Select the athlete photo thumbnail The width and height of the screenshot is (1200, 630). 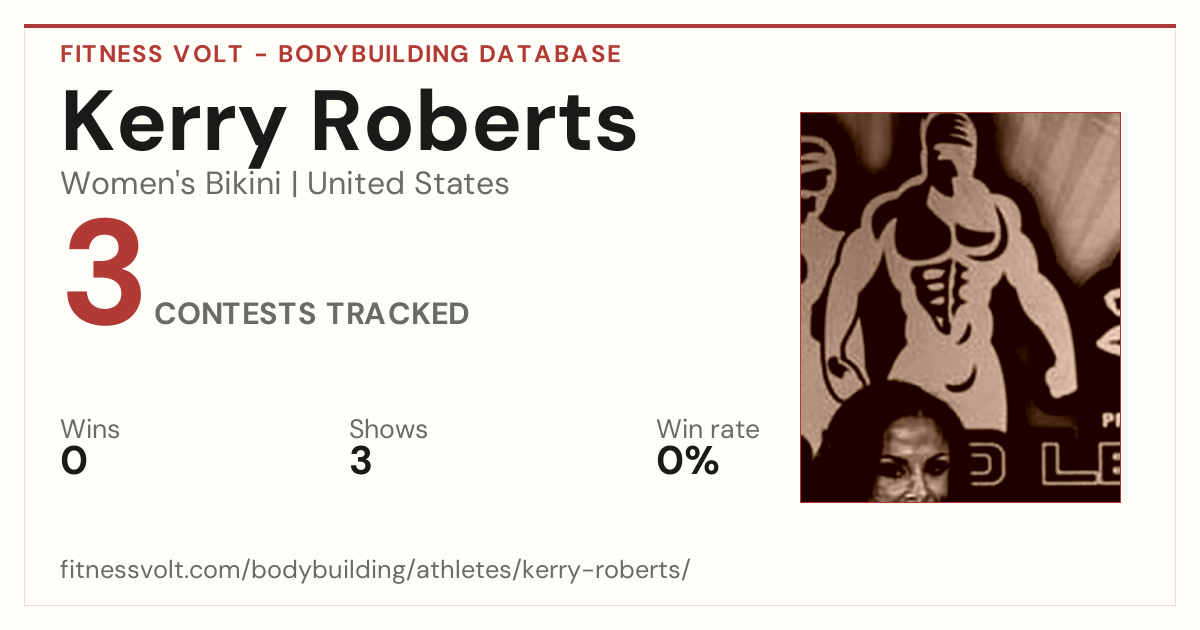click(x=960, y=307)
